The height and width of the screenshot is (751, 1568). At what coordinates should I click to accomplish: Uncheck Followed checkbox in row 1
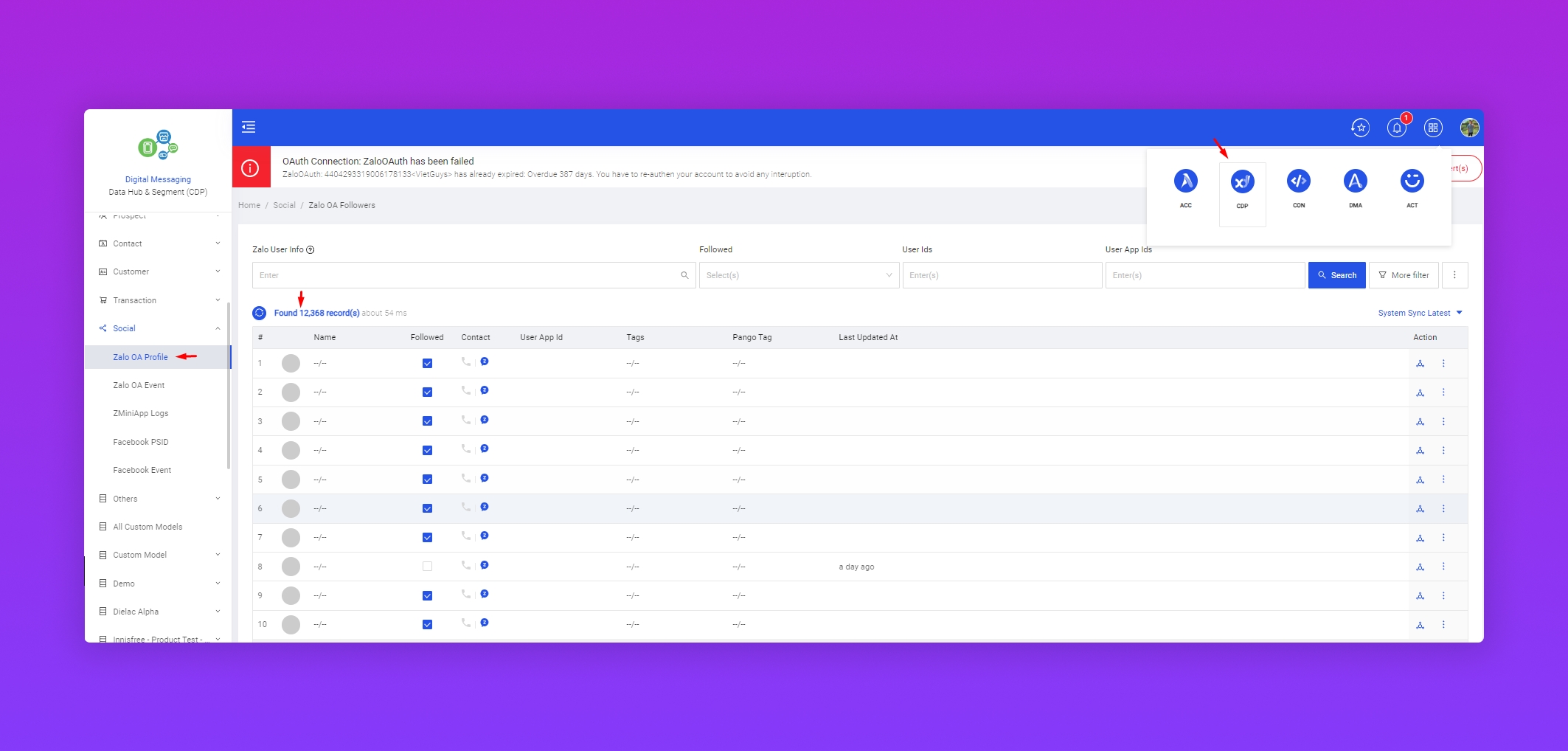427,363
